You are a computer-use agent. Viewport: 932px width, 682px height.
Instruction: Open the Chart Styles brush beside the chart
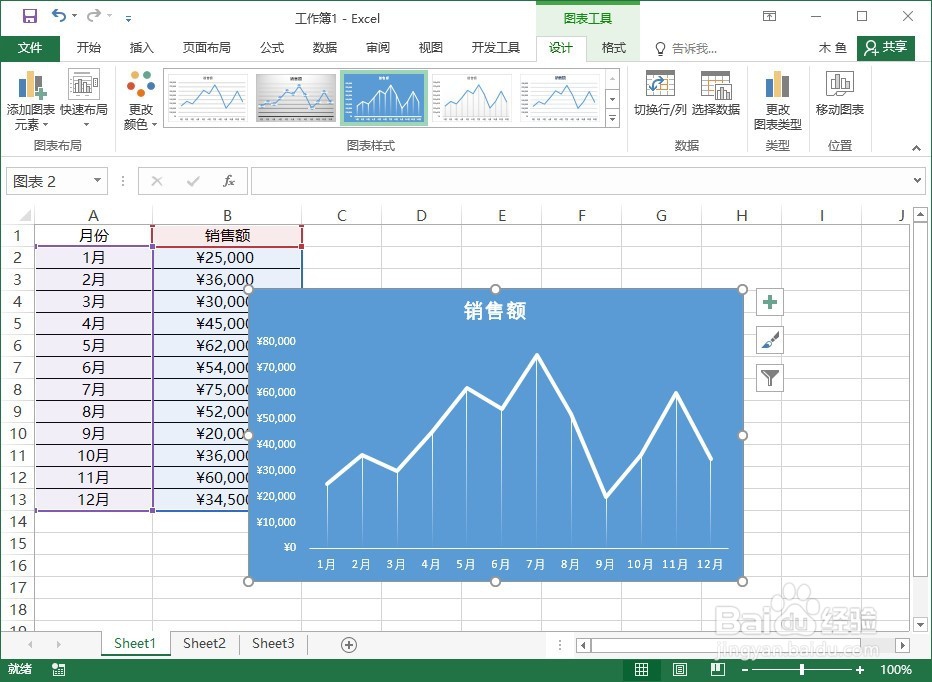pyautogui.click(x=769, y=340)
